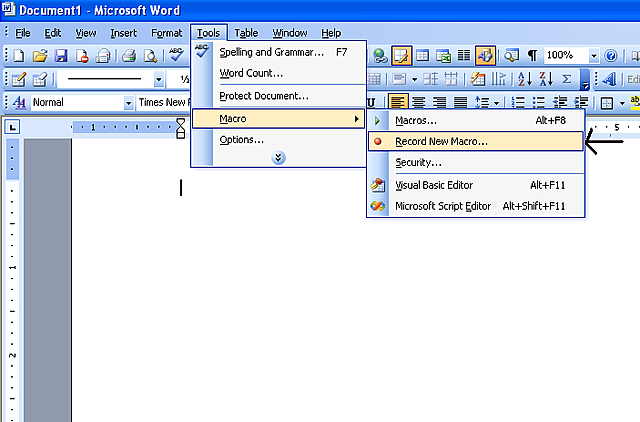Sort Ascending with the A-Z icon

(x=525, y=79)
